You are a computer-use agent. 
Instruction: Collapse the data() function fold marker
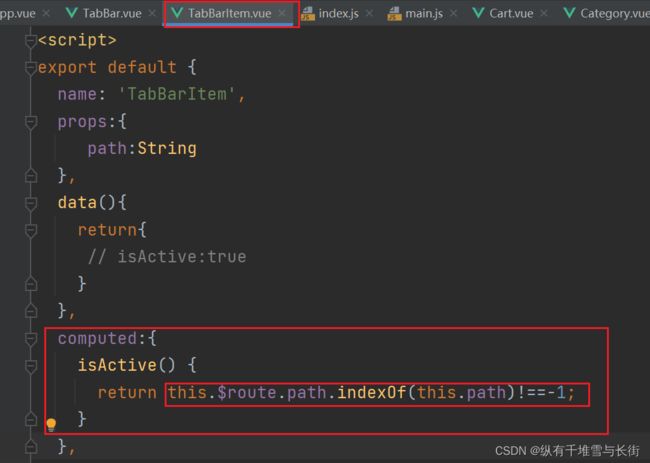[x=31, y=204]
